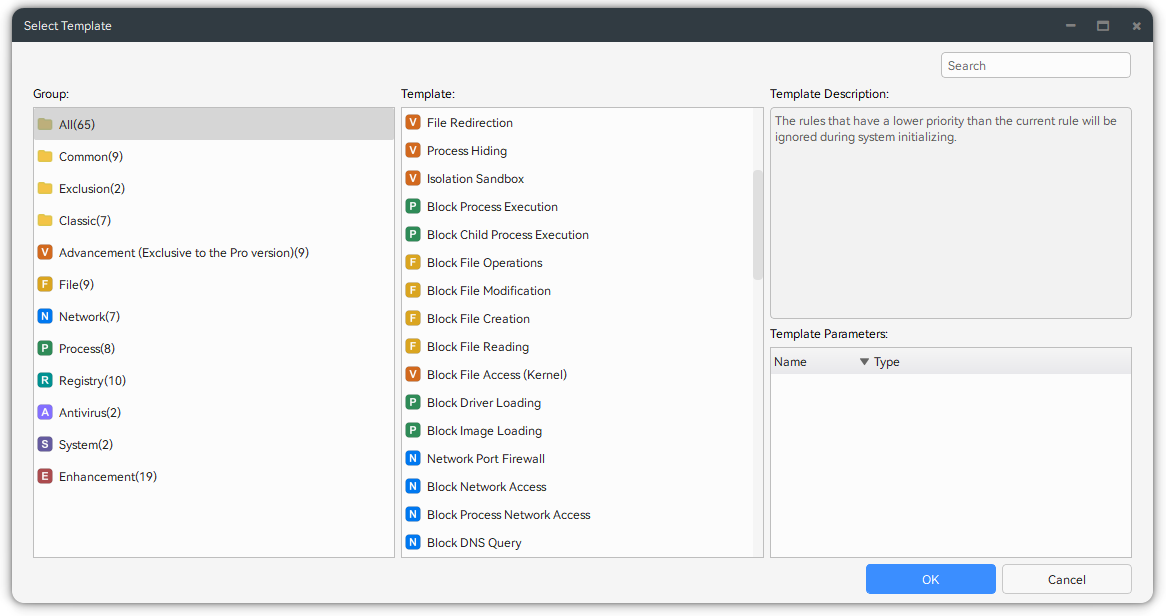Click the blue N icon next to Network Port Firewall
The image size is (1166, 616).
point(413,459)
